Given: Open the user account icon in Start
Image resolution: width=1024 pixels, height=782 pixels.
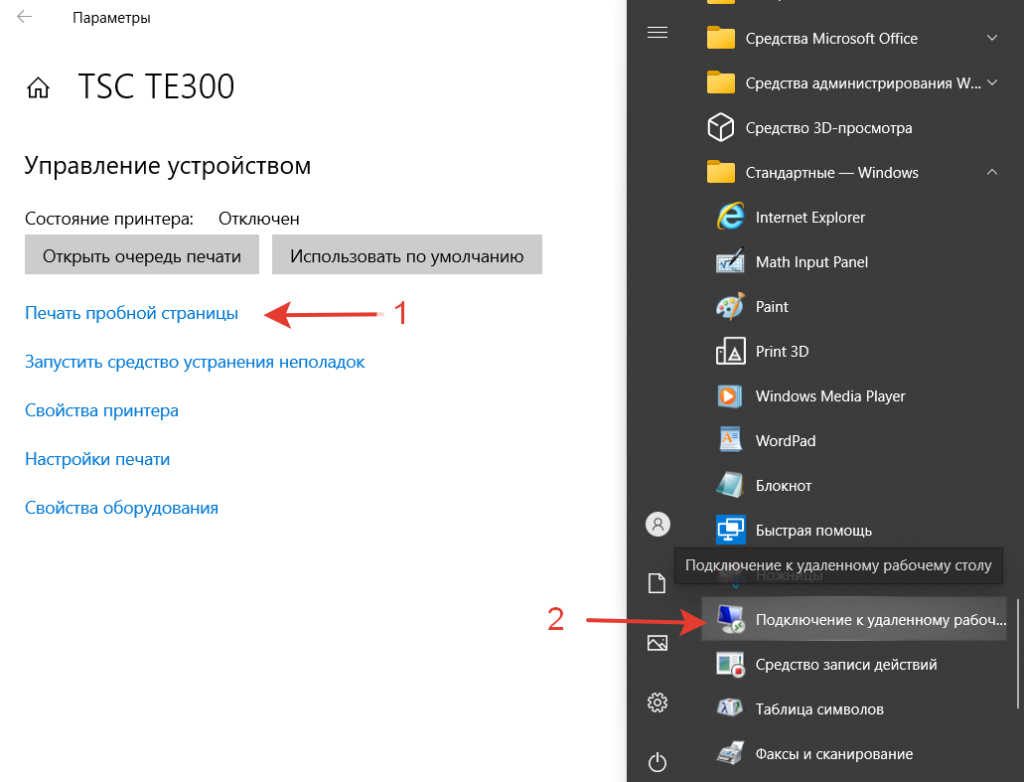Looking at the screenshot, I should click(658, 524).
